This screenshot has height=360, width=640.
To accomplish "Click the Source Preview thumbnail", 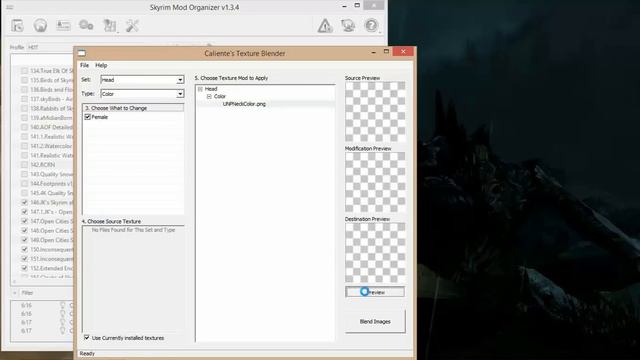I will pyautogui.click(x=375, y=111).
